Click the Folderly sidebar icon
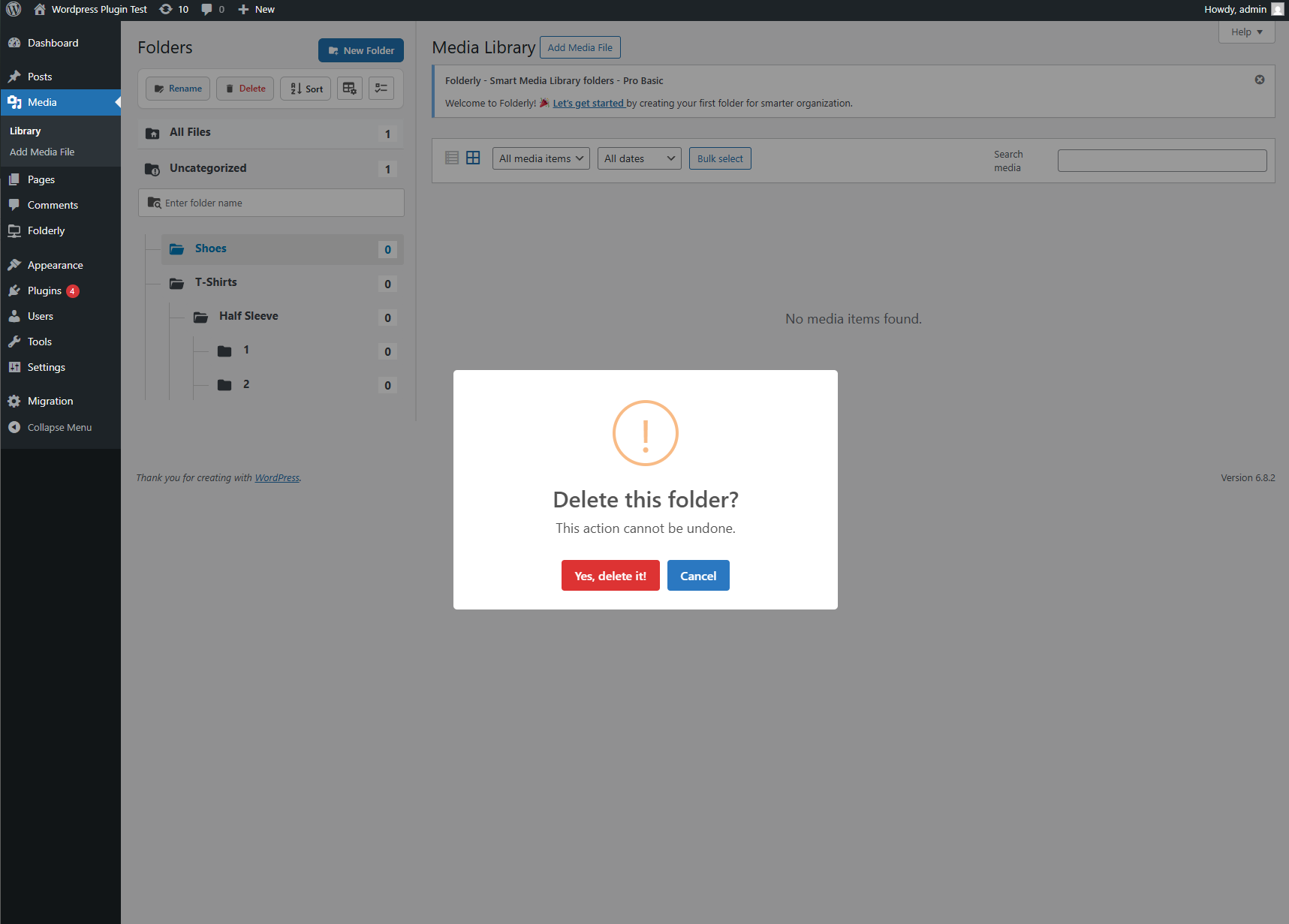 pos(14,230)
